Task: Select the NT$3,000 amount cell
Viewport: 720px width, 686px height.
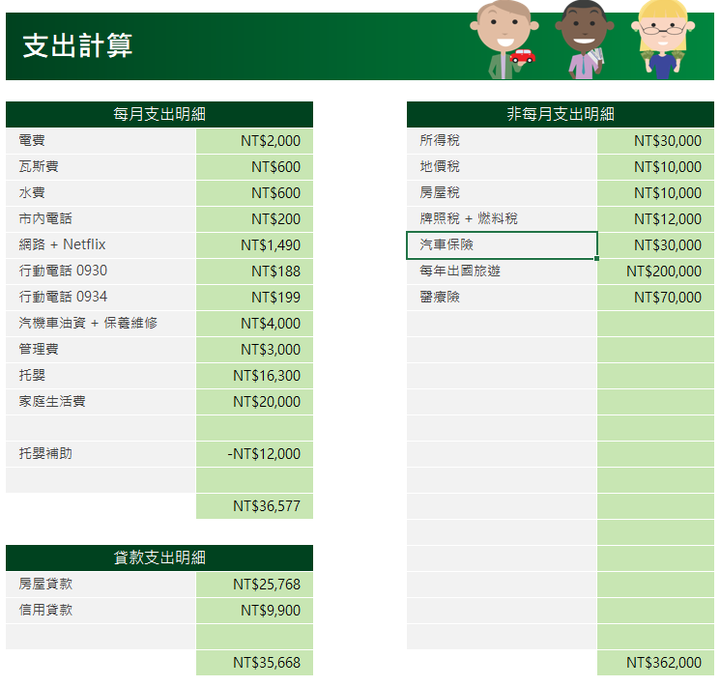Action: (x=254, y=350)
